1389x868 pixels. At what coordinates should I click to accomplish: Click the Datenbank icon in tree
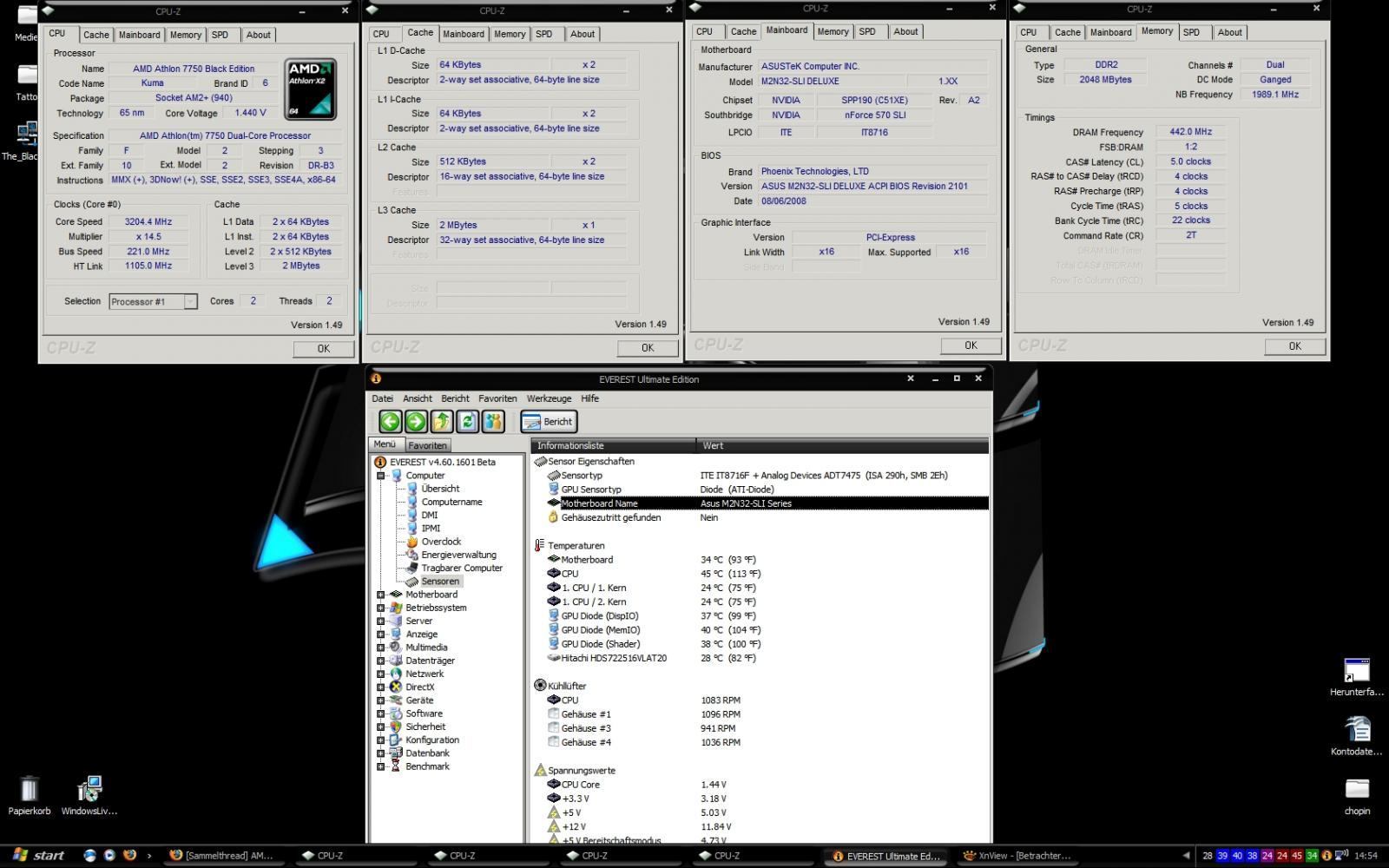click(396, 753)
